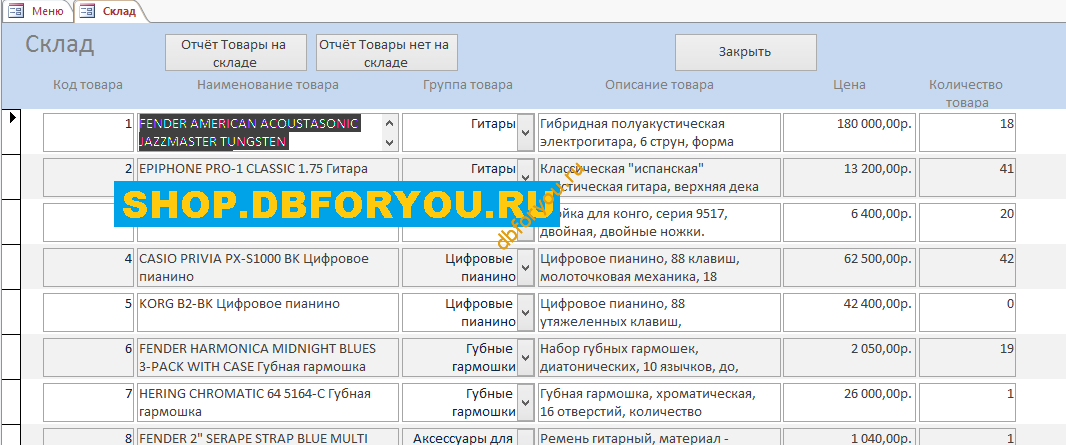Click description Ремень гитарный, материал
Viewport: 1066px width, 445px height.
659,437
